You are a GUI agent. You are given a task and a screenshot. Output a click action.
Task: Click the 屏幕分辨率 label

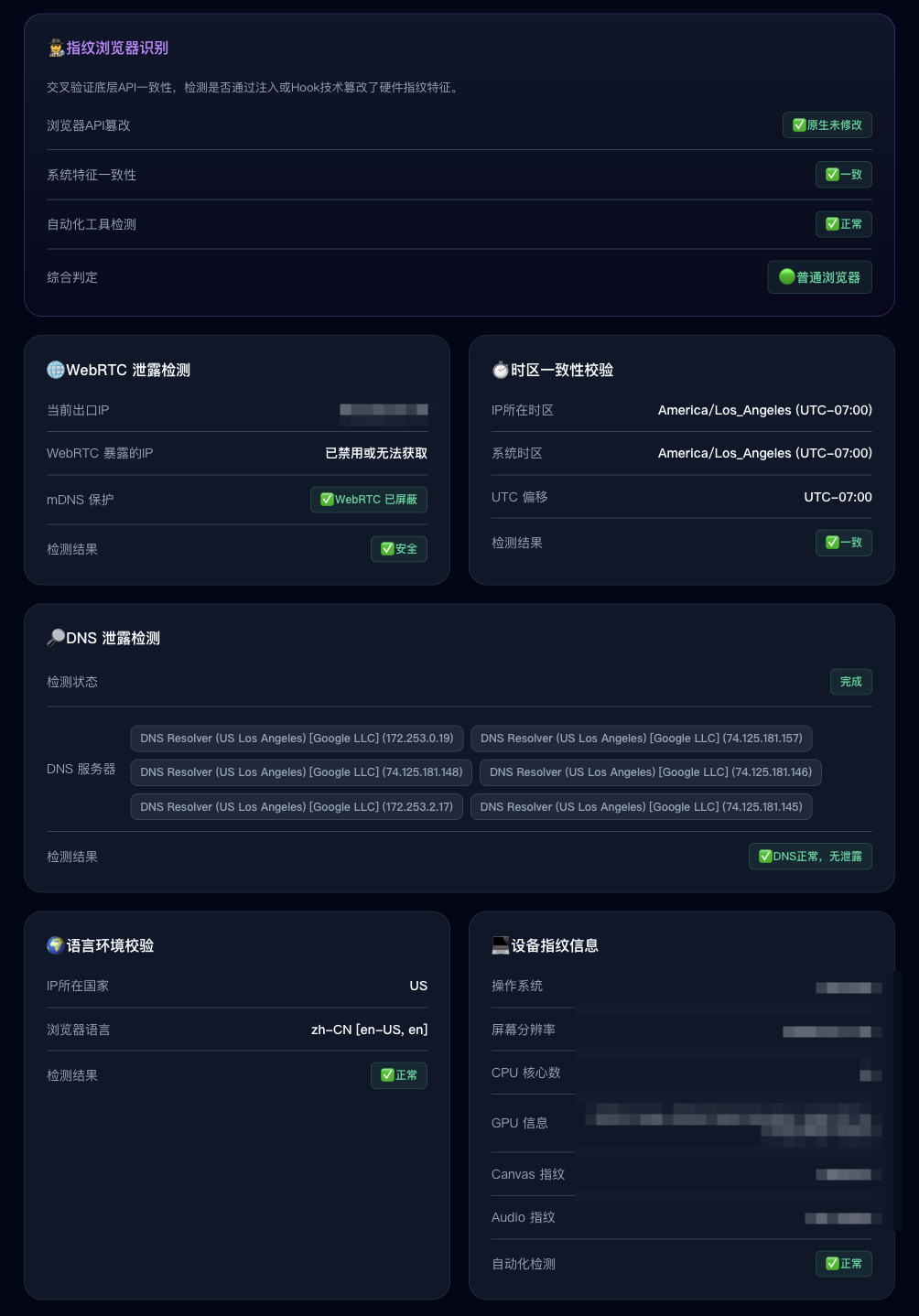pyautogui.click(x=524, y=1030)
